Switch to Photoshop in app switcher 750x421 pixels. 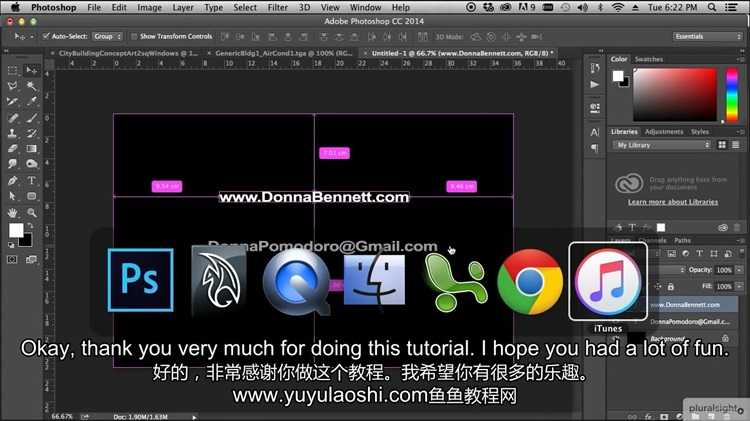[141, 280]
